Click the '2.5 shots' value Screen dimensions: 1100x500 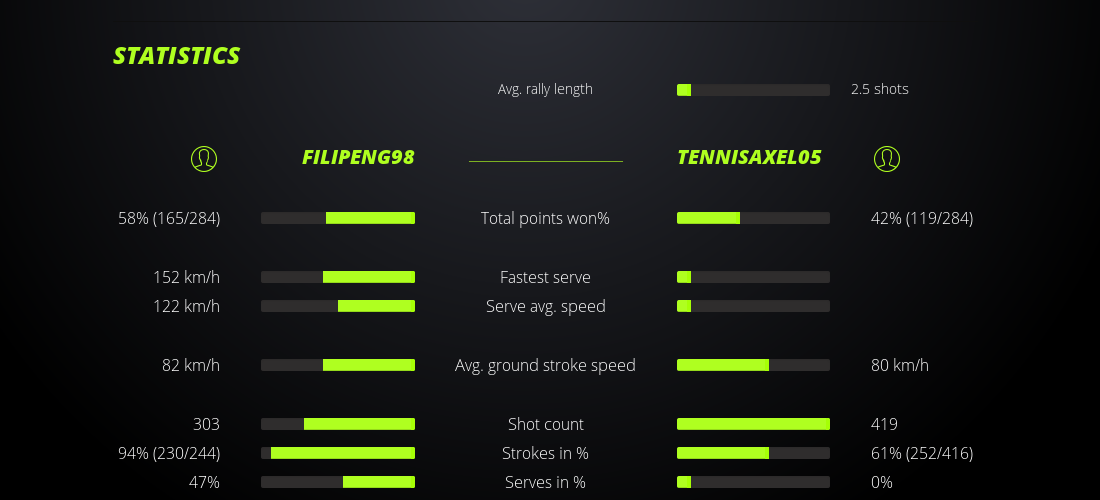(880, 89)
